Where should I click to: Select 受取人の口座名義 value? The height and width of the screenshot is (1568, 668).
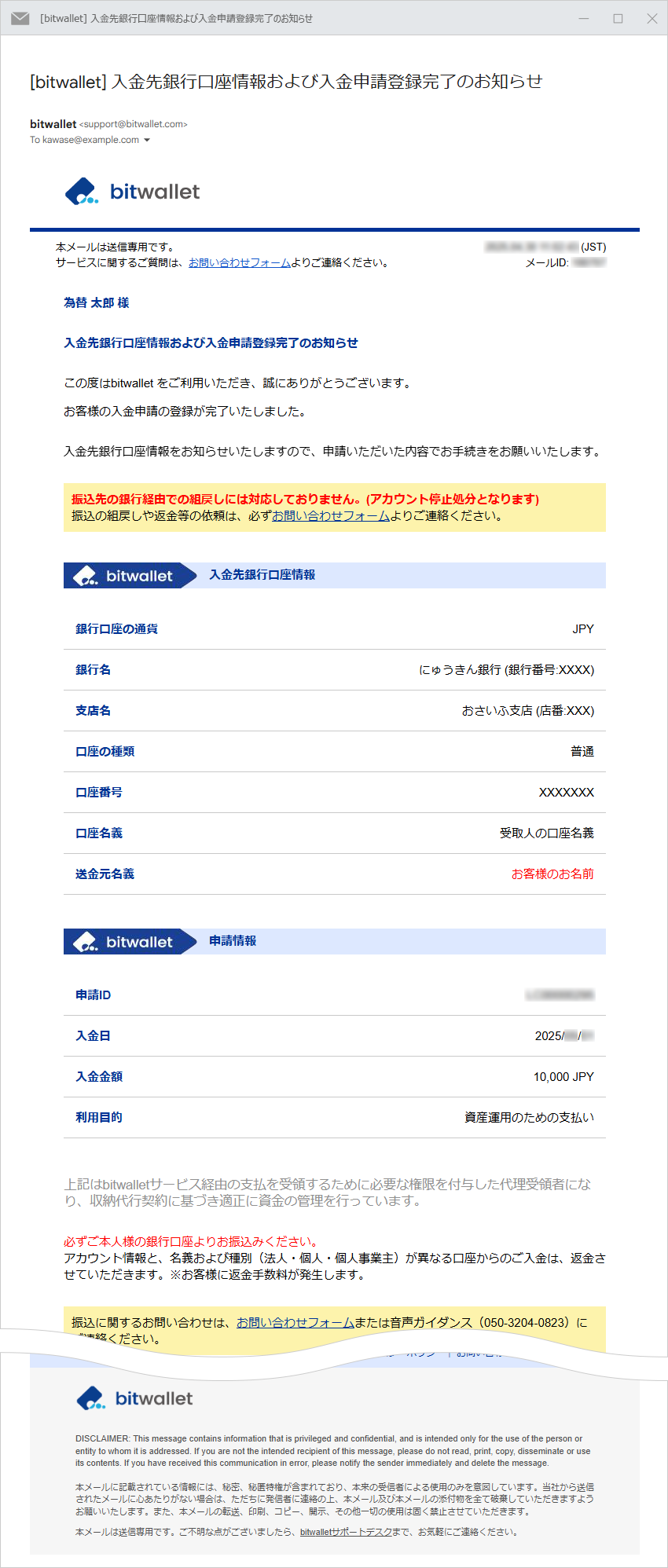tap(547, 833)
